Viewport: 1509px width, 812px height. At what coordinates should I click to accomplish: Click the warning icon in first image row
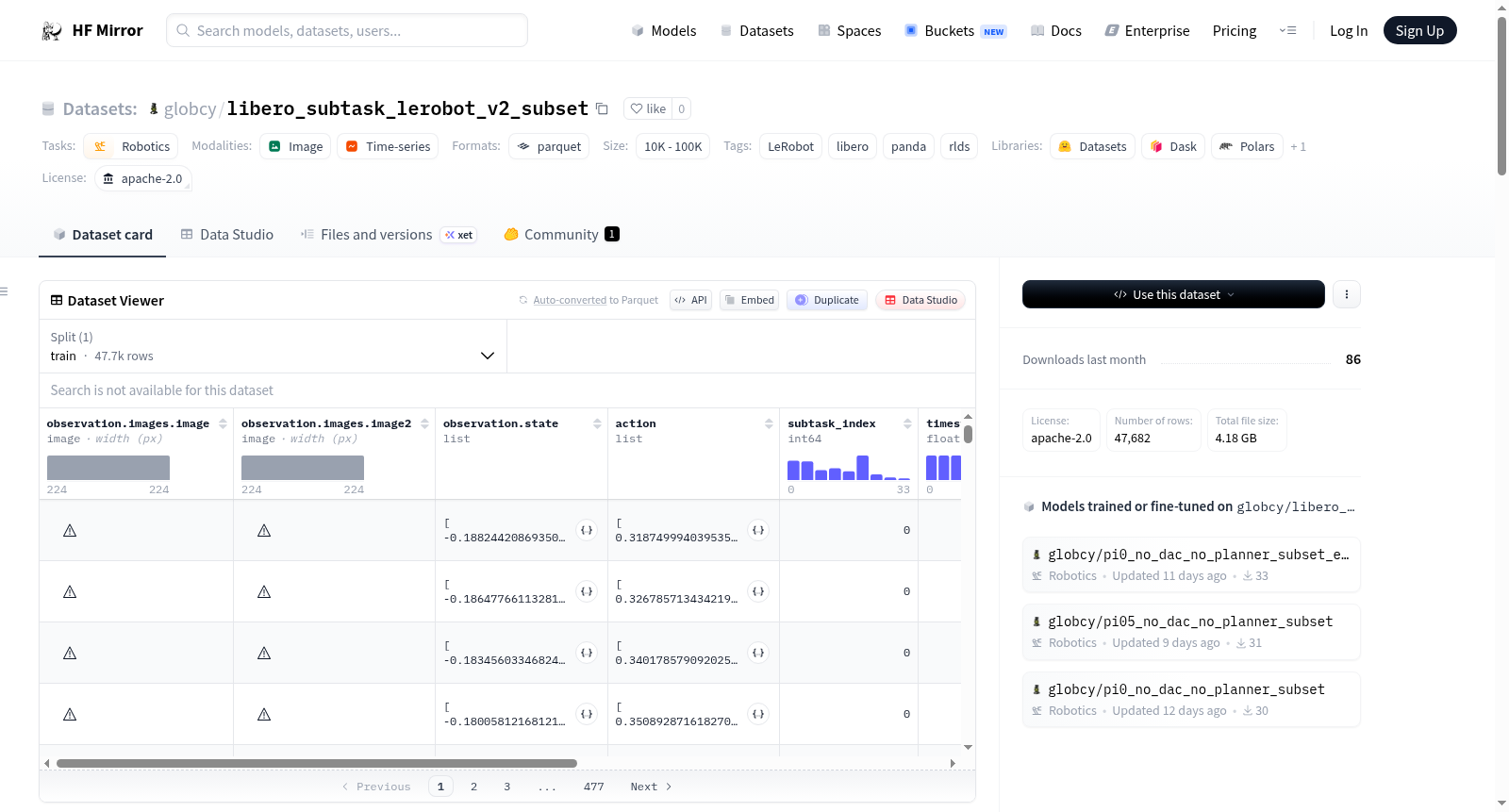70,531
